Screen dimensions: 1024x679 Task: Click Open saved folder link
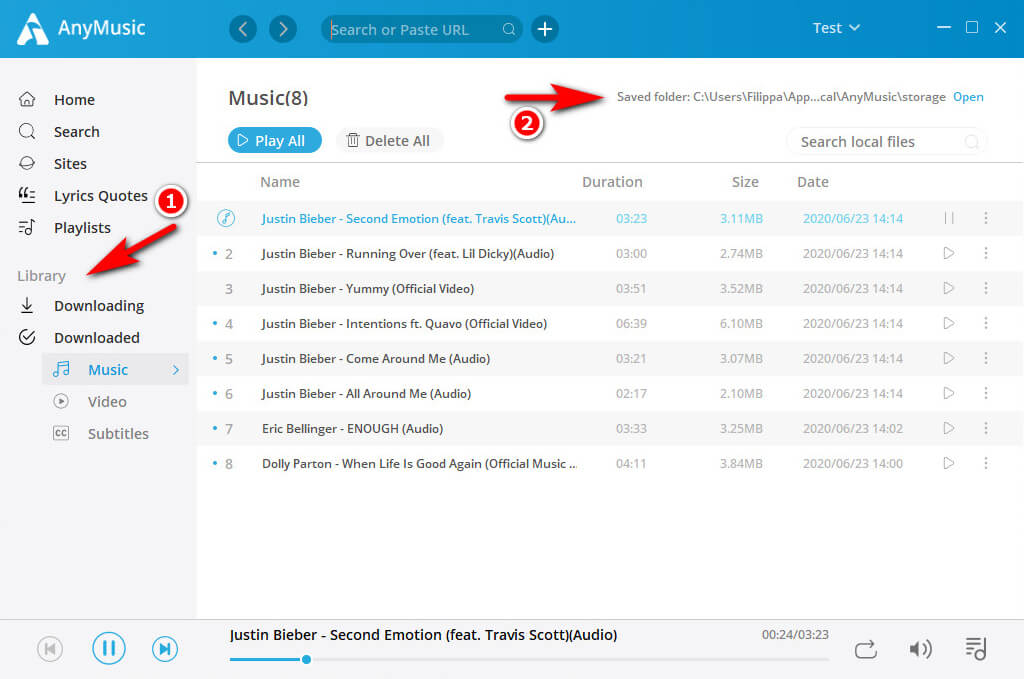968,97
